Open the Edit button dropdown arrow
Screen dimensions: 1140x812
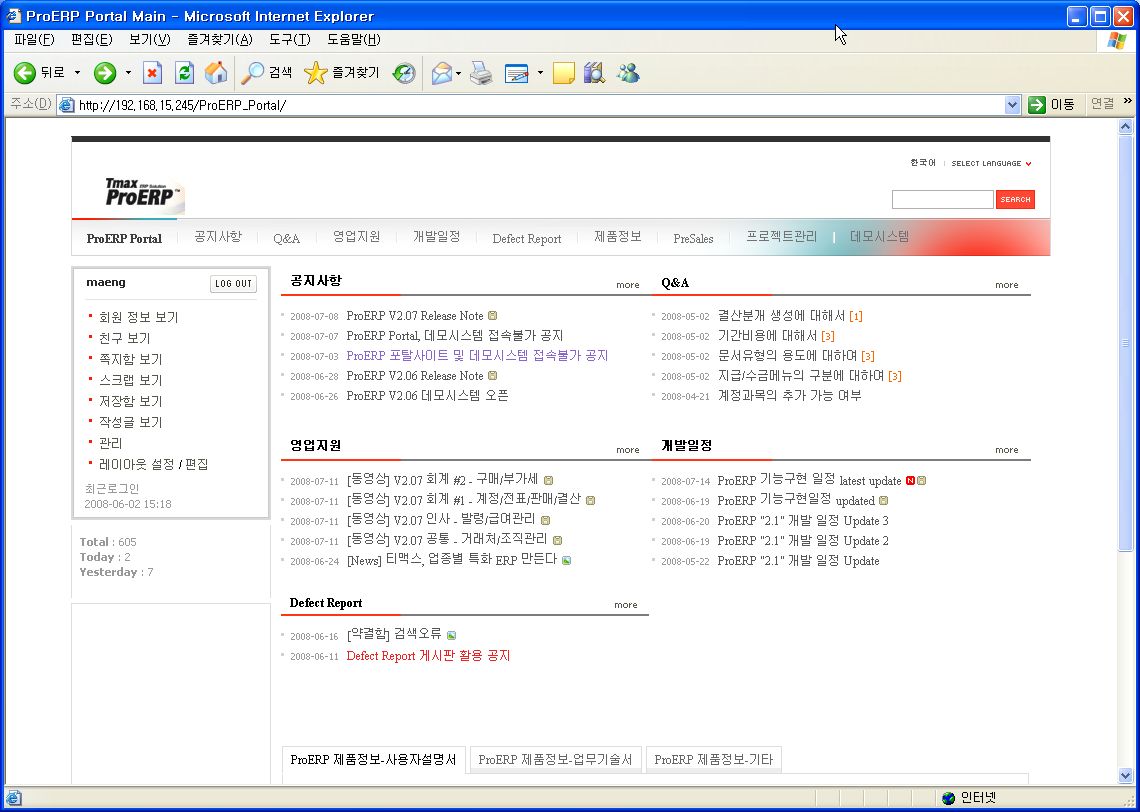[x=540, y=73]
